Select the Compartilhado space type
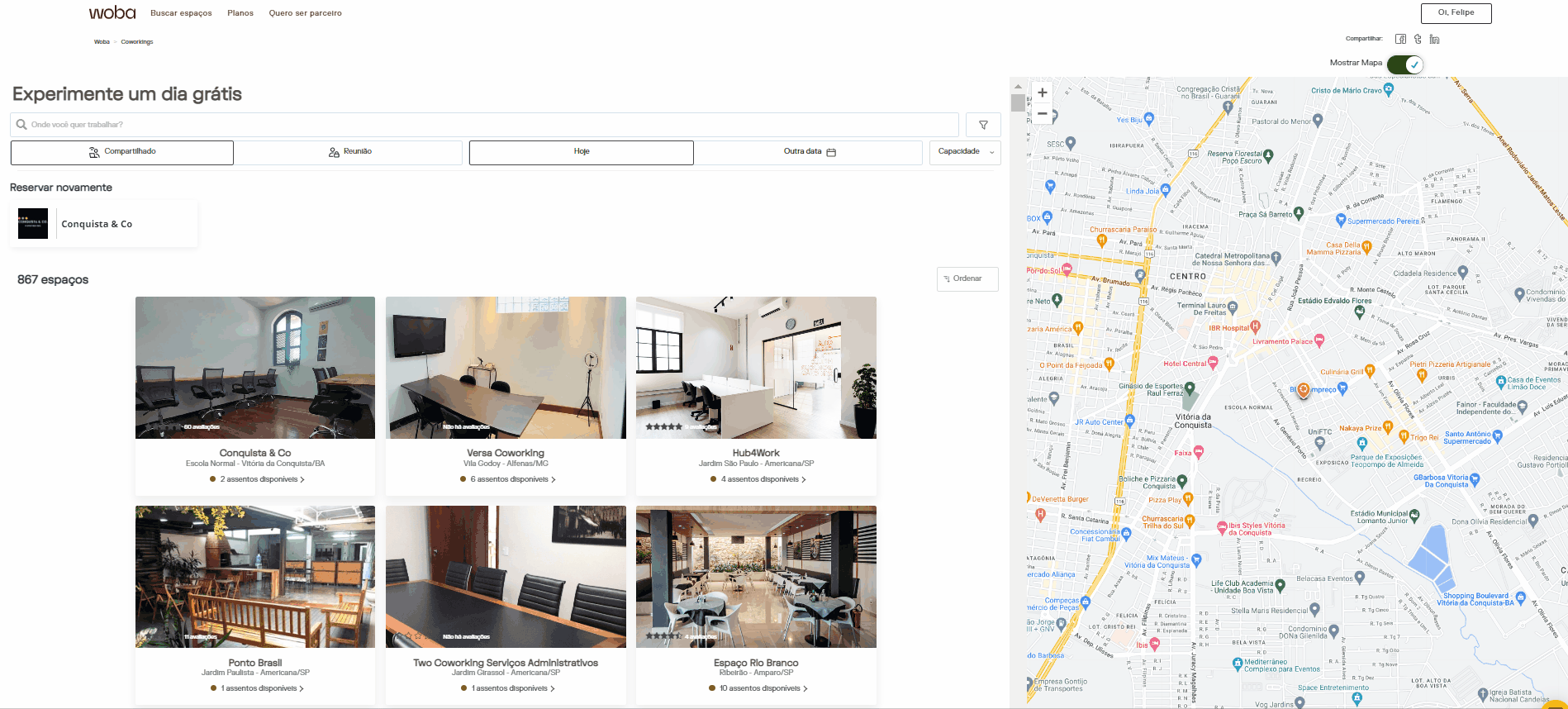 click(x=122, y=152)
